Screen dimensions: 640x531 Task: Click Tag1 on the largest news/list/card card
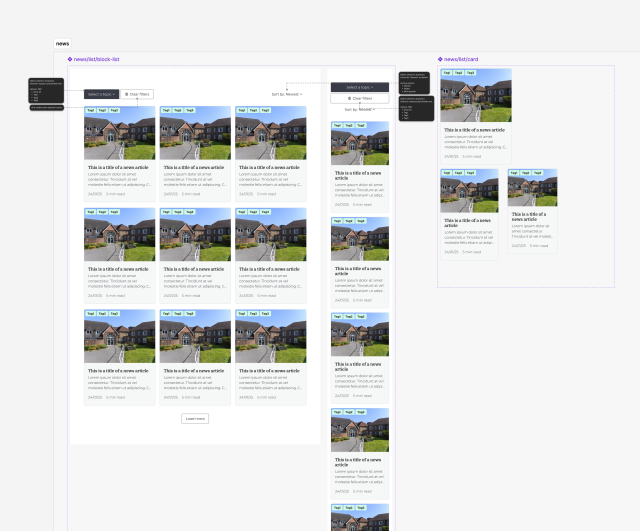tap(447, 73)
